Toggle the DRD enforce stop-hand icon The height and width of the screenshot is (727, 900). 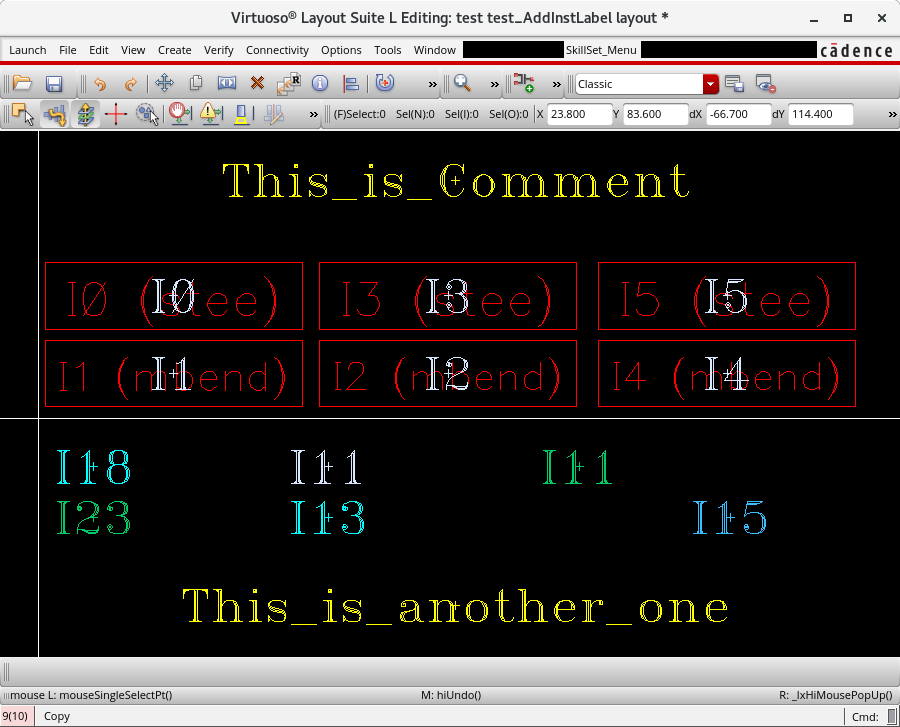pyautogui.click(x=180, y=113)
